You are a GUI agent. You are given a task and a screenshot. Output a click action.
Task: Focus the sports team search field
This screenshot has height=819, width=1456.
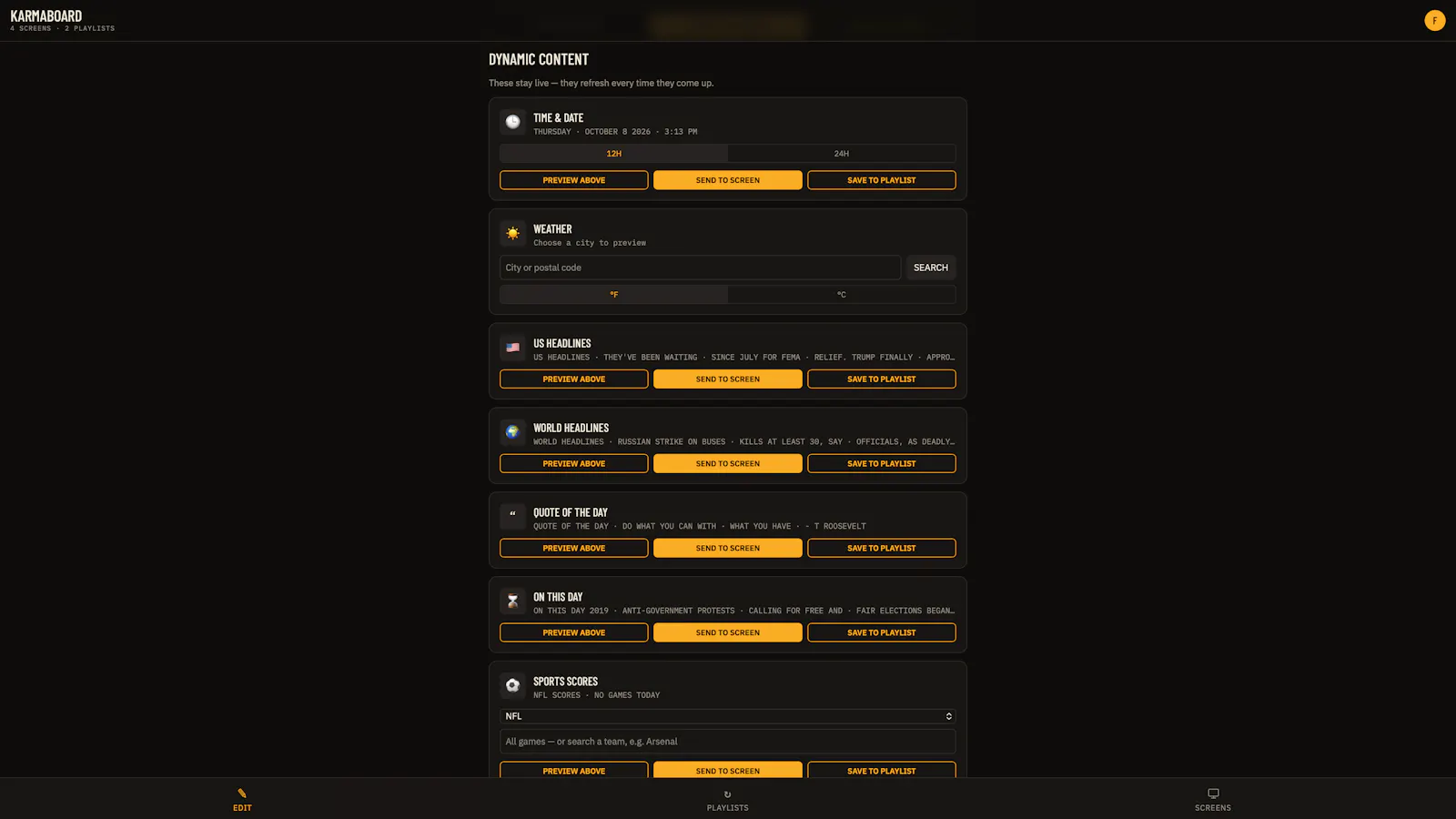coord(728,742)
